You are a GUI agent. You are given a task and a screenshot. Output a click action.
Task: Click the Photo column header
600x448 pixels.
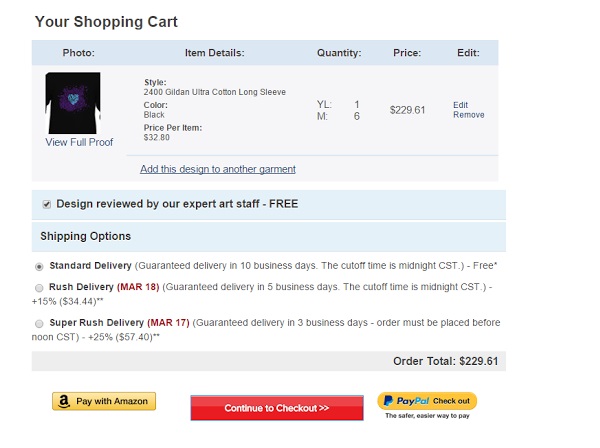pyautogui.click(x=77, y=53)
